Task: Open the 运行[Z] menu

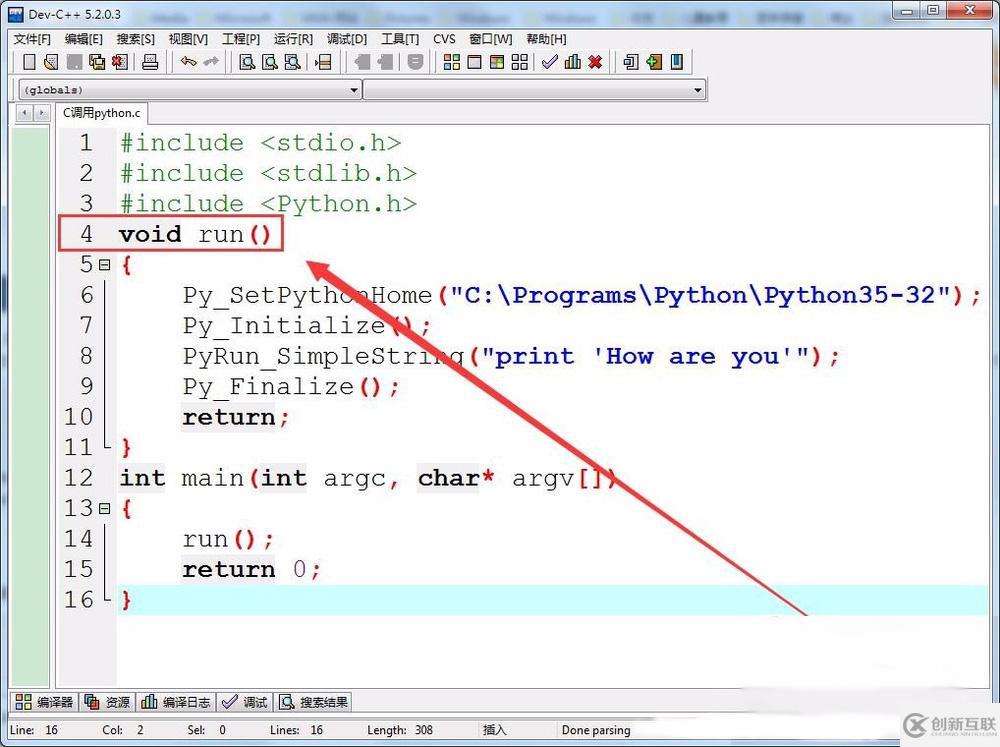Action: [291, 38]
